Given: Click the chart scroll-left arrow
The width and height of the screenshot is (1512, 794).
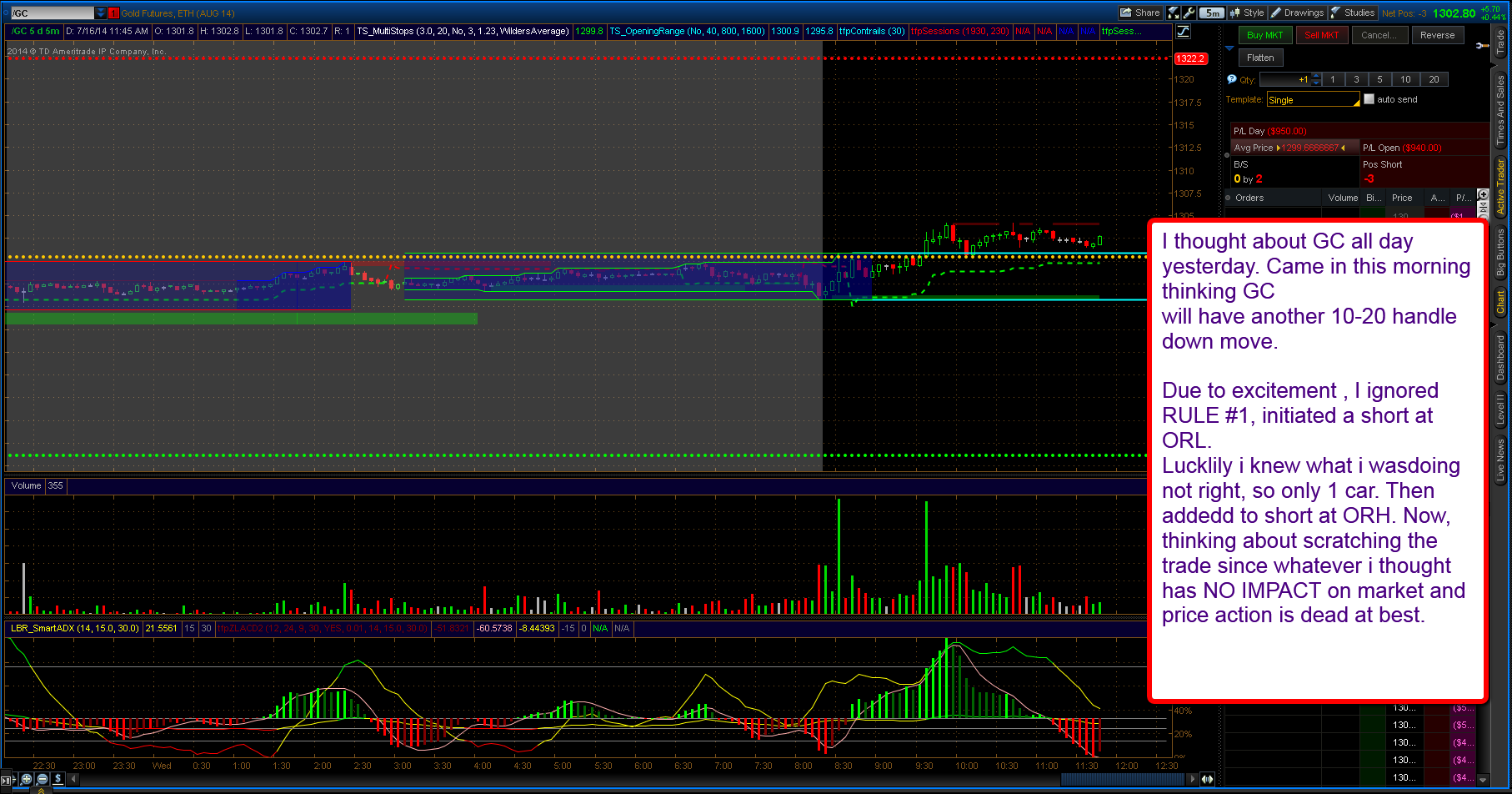Looking at the screenshot, I should pos(73,779).
